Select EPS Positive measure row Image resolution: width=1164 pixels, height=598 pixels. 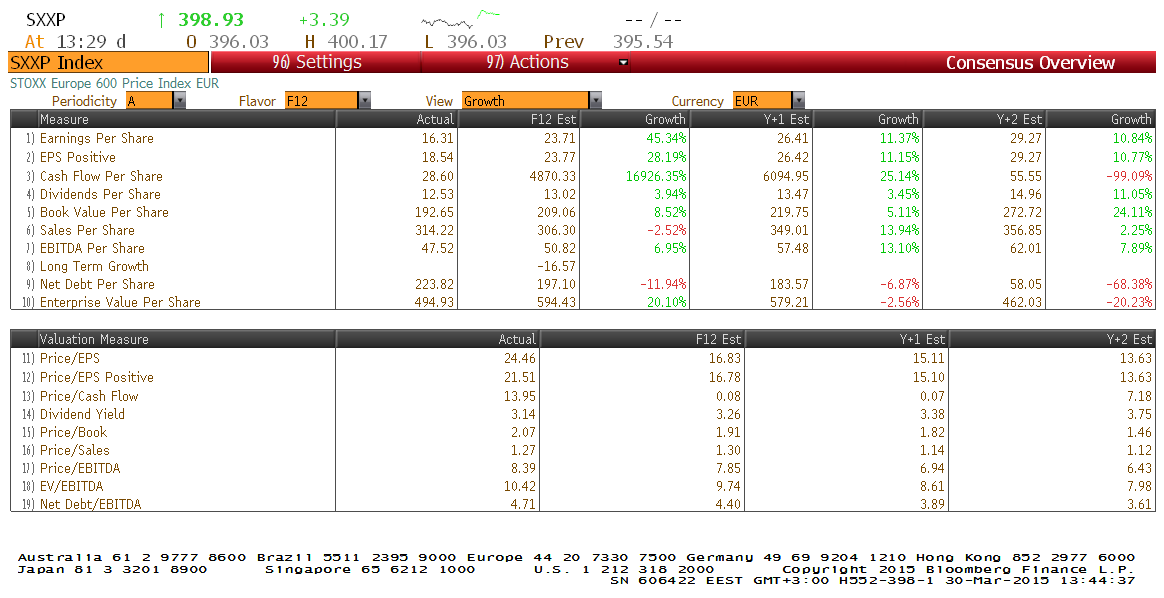[x=583, y=157]
